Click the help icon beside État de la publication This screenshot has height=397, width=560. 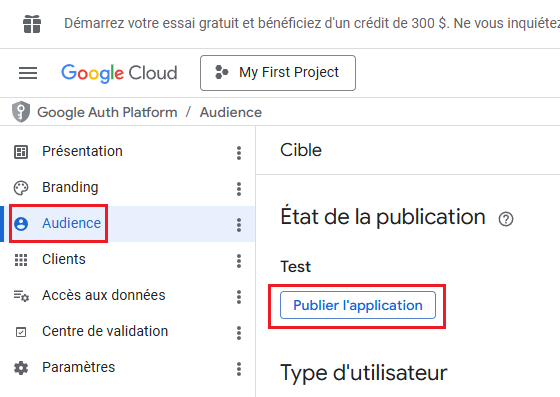pos(506,219)
